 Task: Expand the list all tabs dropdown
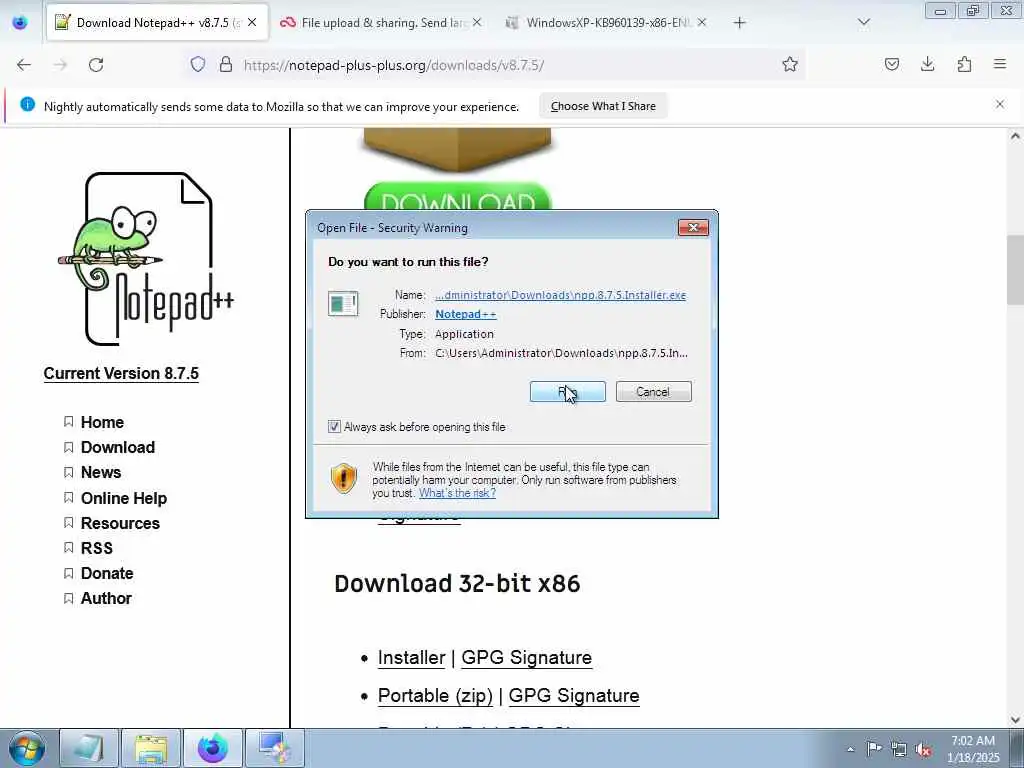(x=864, y=23)
